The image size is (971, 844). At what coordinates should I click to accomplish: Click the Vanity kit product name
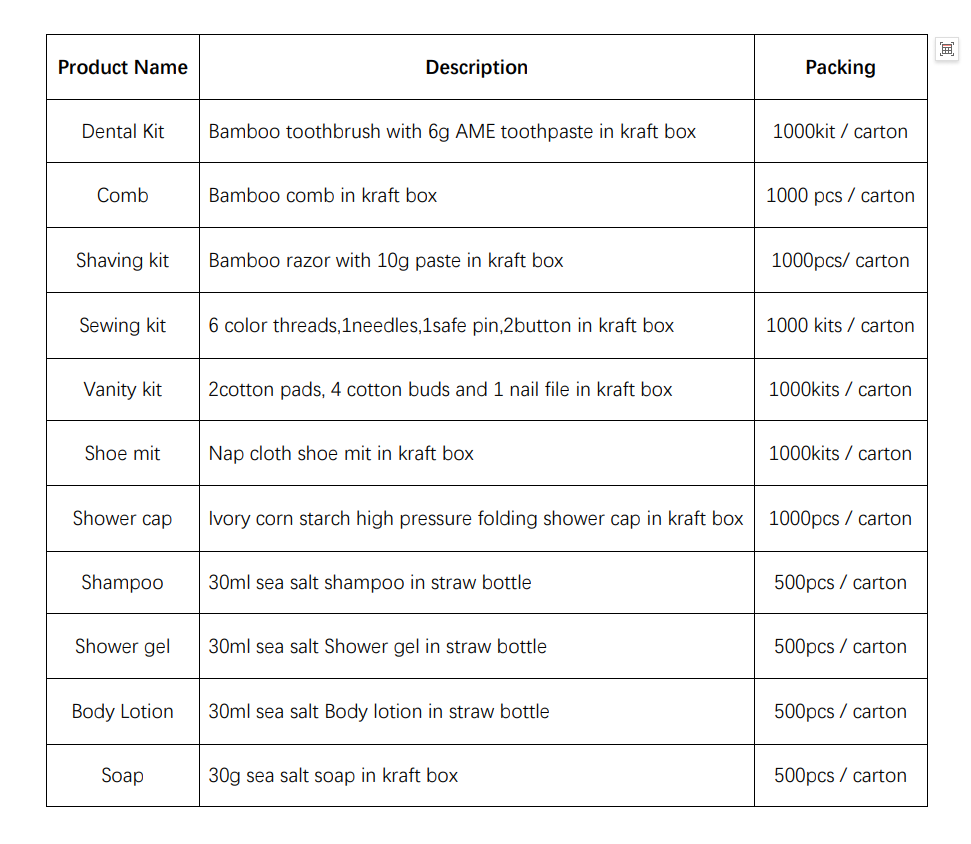coord(123,389)
